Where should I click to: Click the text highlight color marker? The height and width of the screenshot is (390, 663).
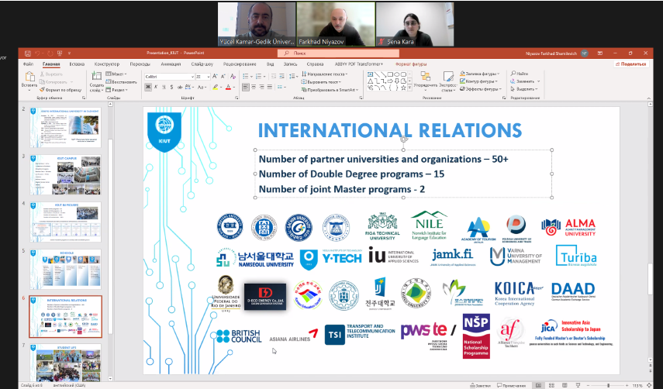point(216,87)
